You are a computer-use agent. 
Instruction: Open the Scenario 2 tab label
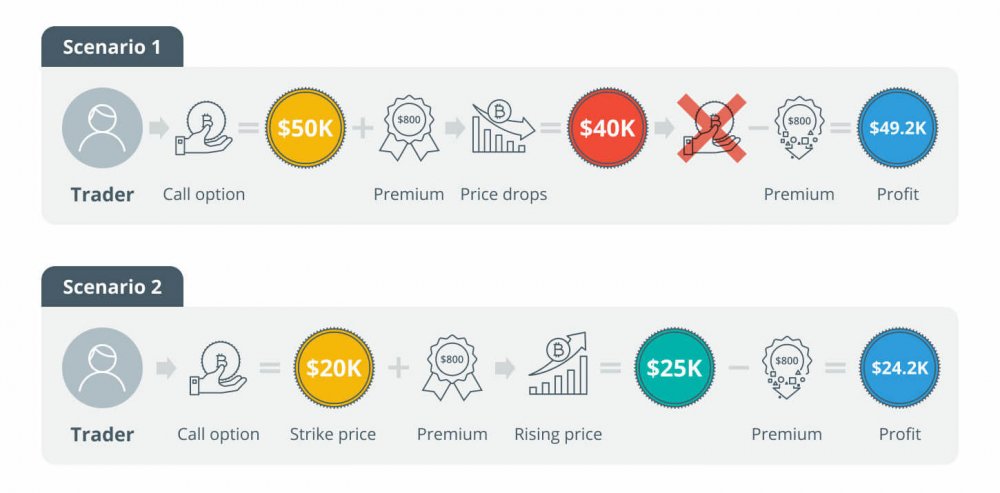(x=112, y=287)
